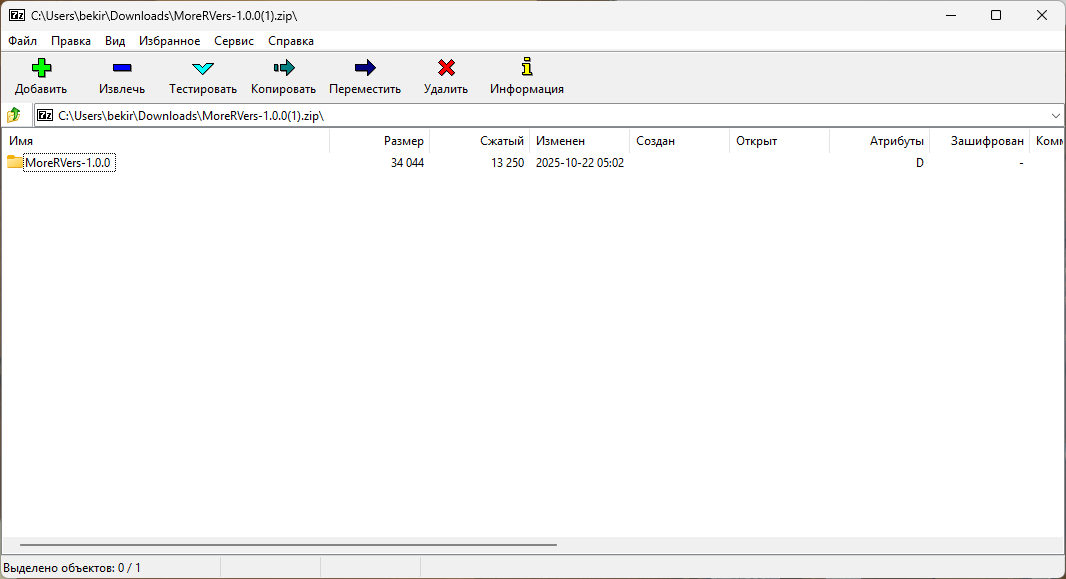Open the Сервис menu
Screen dimensions: 1066x579
234,41
